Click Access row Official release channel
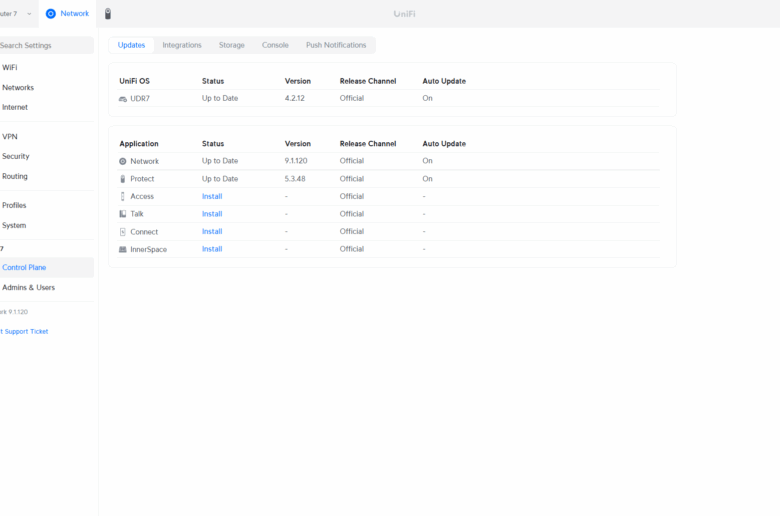 (352, 197)
